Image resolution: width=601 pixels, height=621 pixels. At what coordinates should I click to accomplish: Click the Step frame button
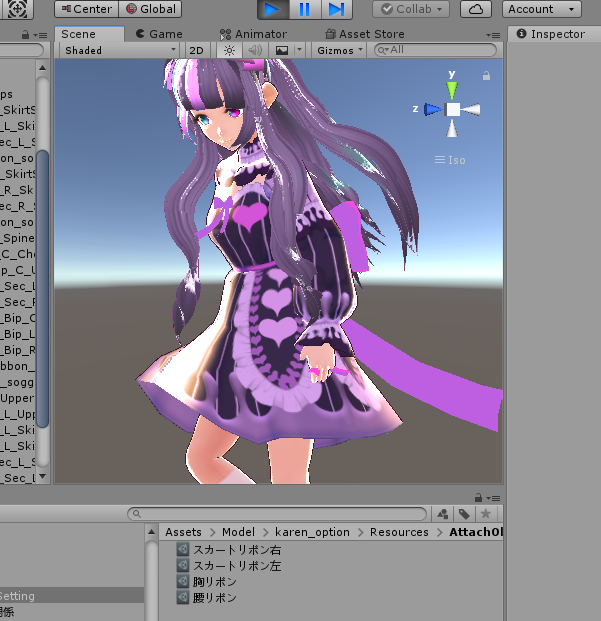(336, 9)
